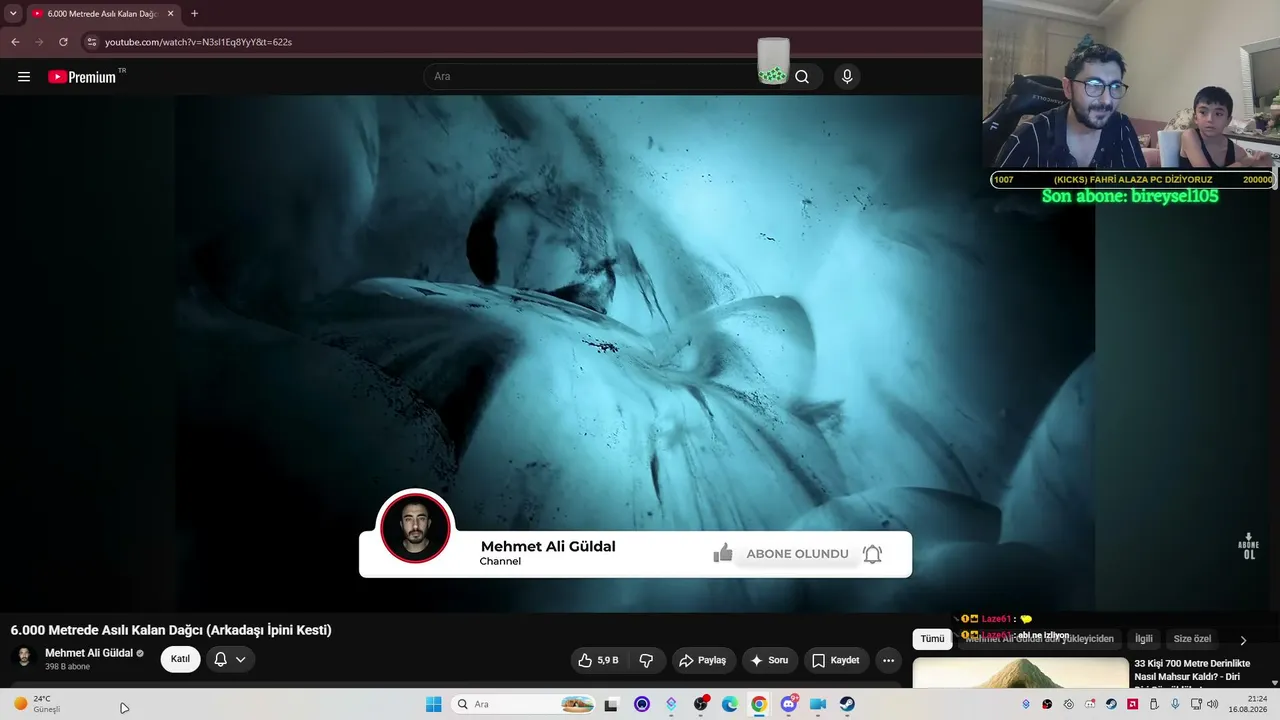Open the Soru ask button
Screen dimensions: 1280x720
[769, 660]
